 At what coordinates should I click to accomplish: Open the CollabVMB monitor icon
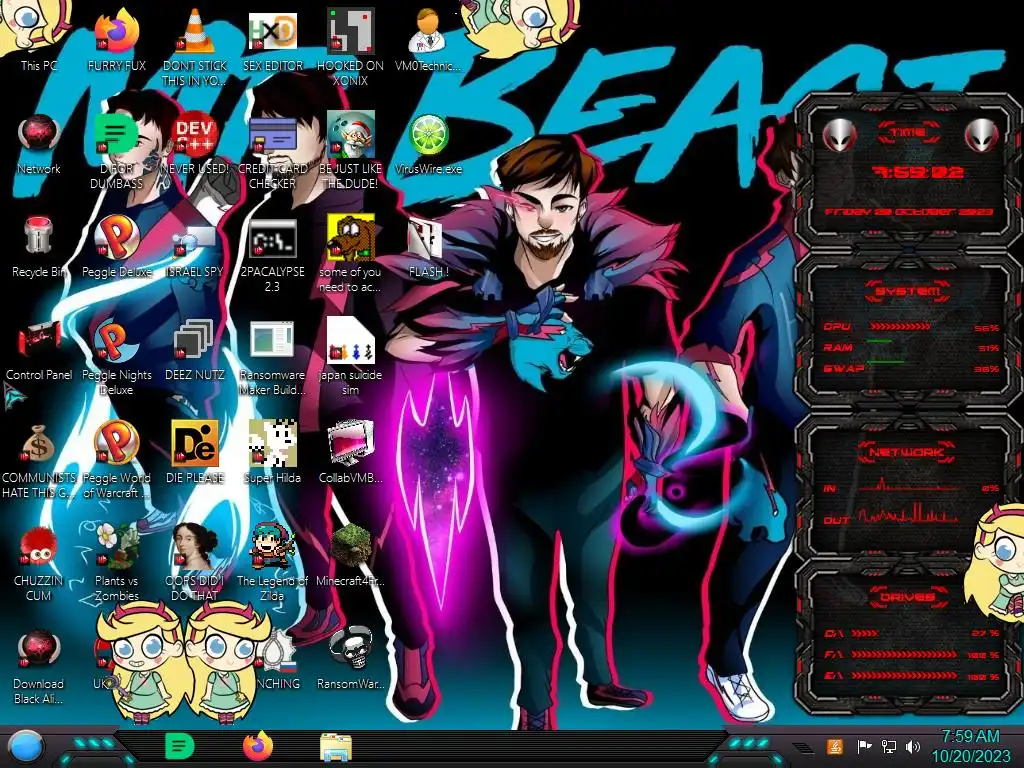point(351,452)
